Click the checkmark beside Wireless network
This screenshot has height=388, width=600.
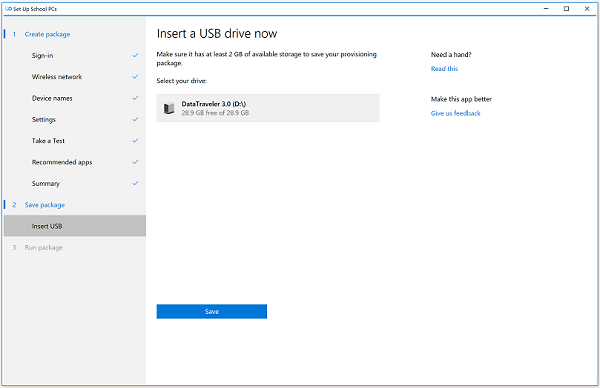135,77
